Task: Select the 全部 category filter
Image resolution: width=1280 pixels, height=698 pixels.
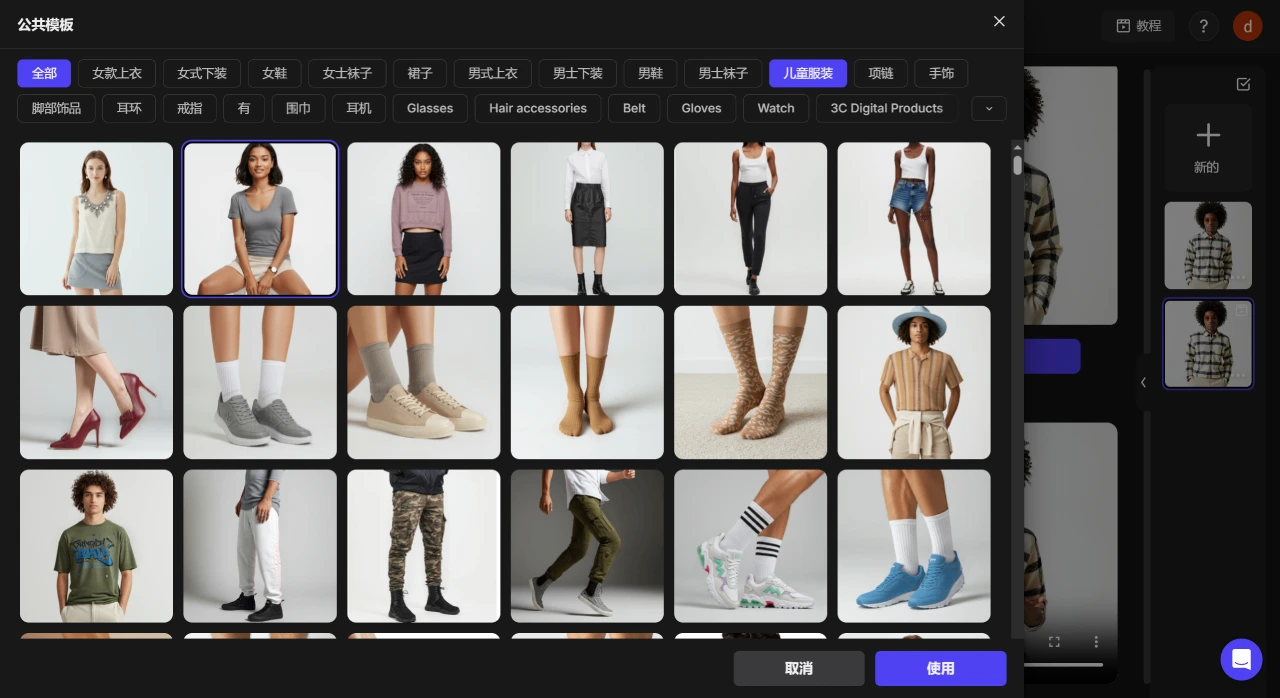Action: pyautogui.click(x=44, y=73)
